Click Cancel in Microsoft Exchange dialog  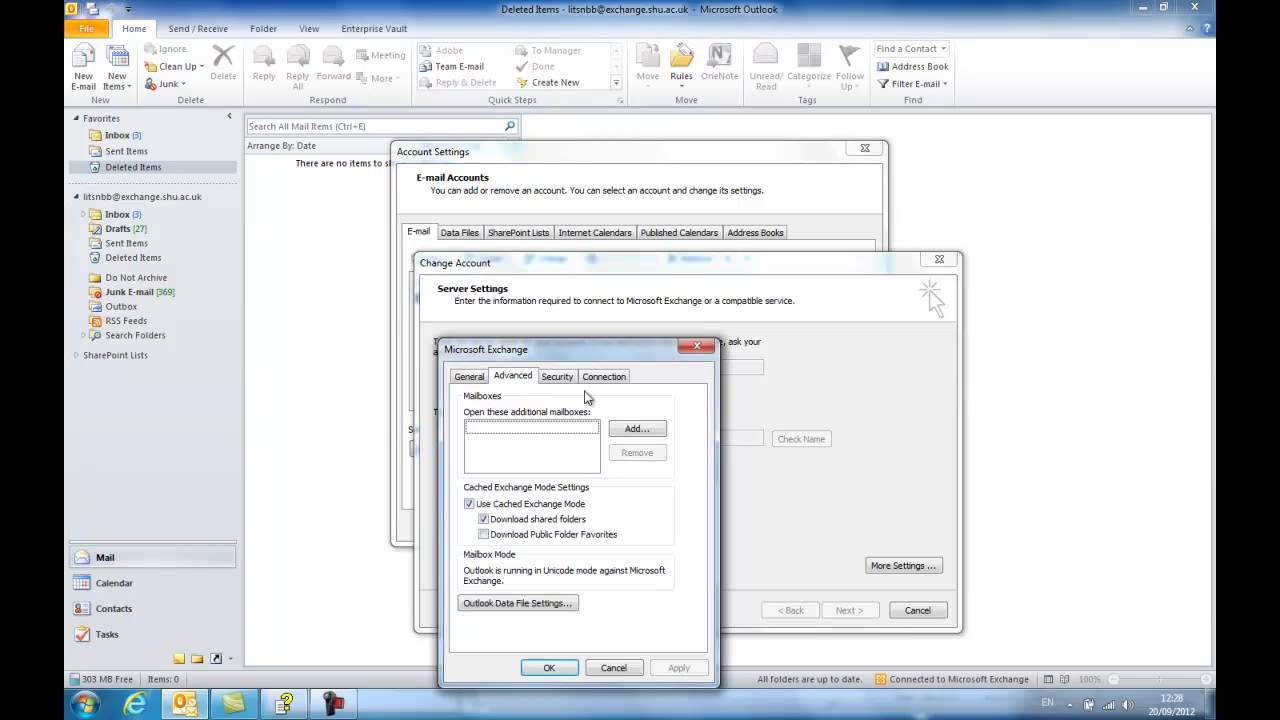[614, 668]
